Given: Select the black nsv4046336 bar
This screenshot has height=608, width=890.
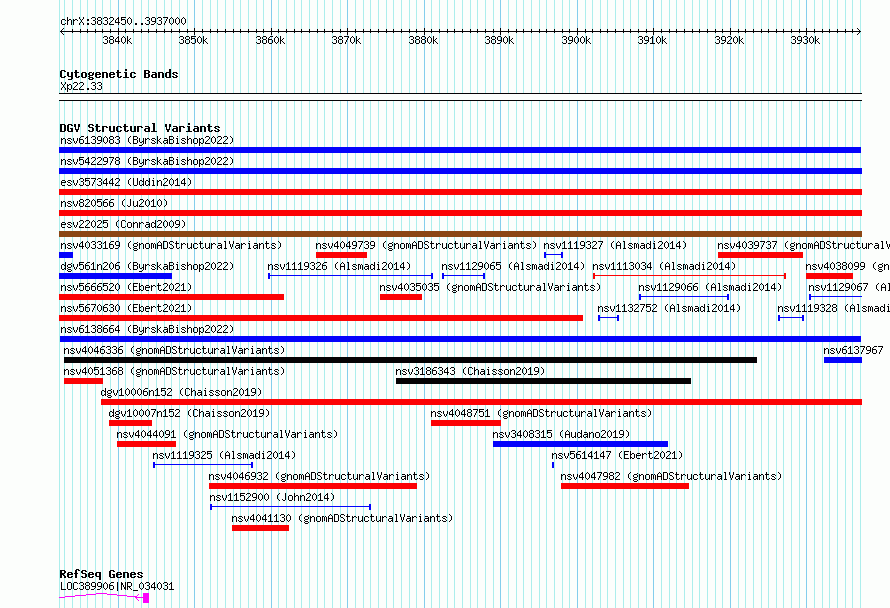Looking at the screenshot, I should coord(410,360).
